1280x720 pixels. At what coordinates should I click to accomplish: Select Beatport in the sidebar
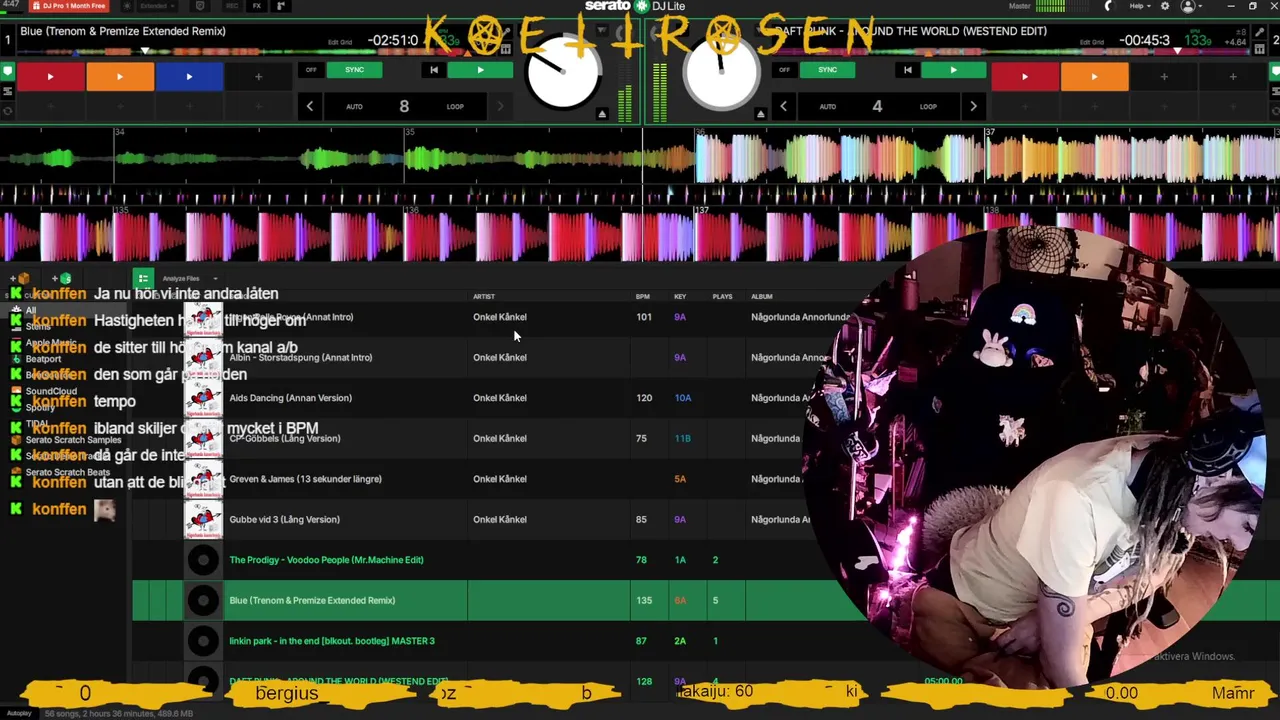point(43,359)
